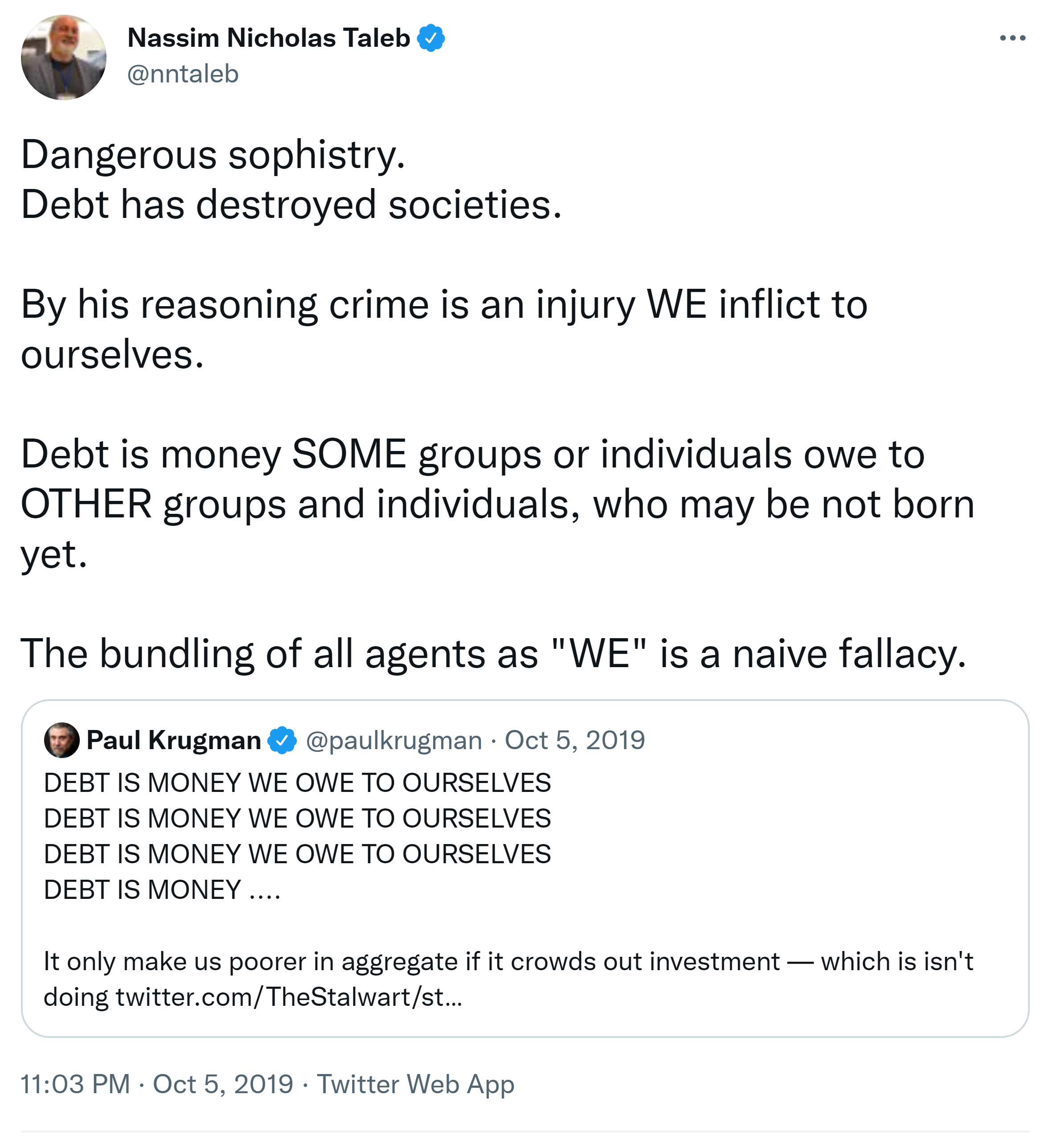Click the Twitter Web App source link
The height and width of the screenshot is (1148, 1049).
pos(415,1084)
